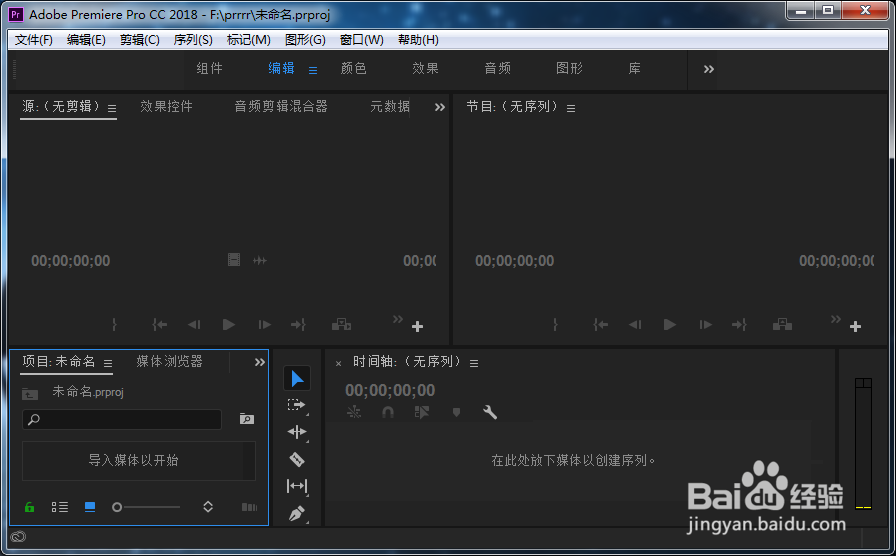Image resolution: width=896 pixels, height=556 pixels.
Task: Click Creative Cloud status icon
Action: [18, 537]
